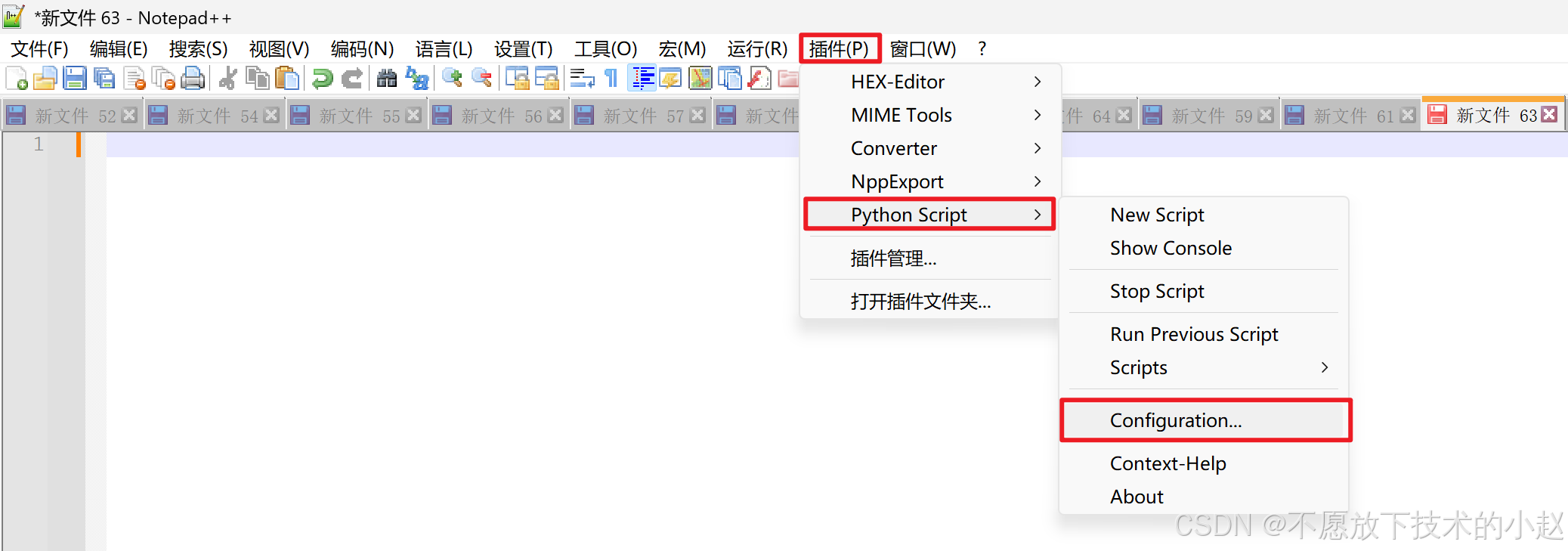Select New Script

click(1205, 215)
